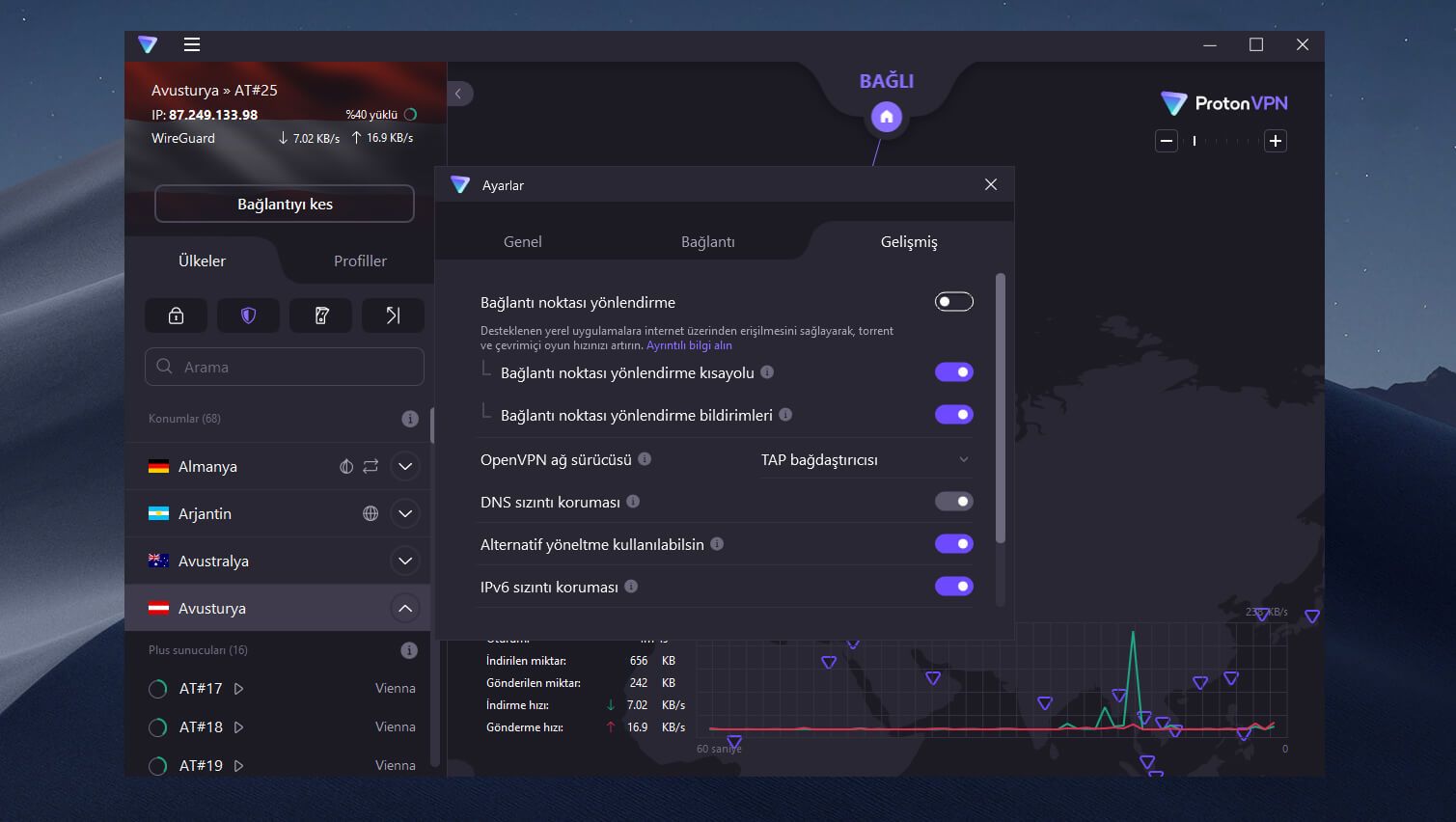This screenshot has width=1456, height=822.
Task: Collapse Avusturya server list
Action: click(405, 608)
